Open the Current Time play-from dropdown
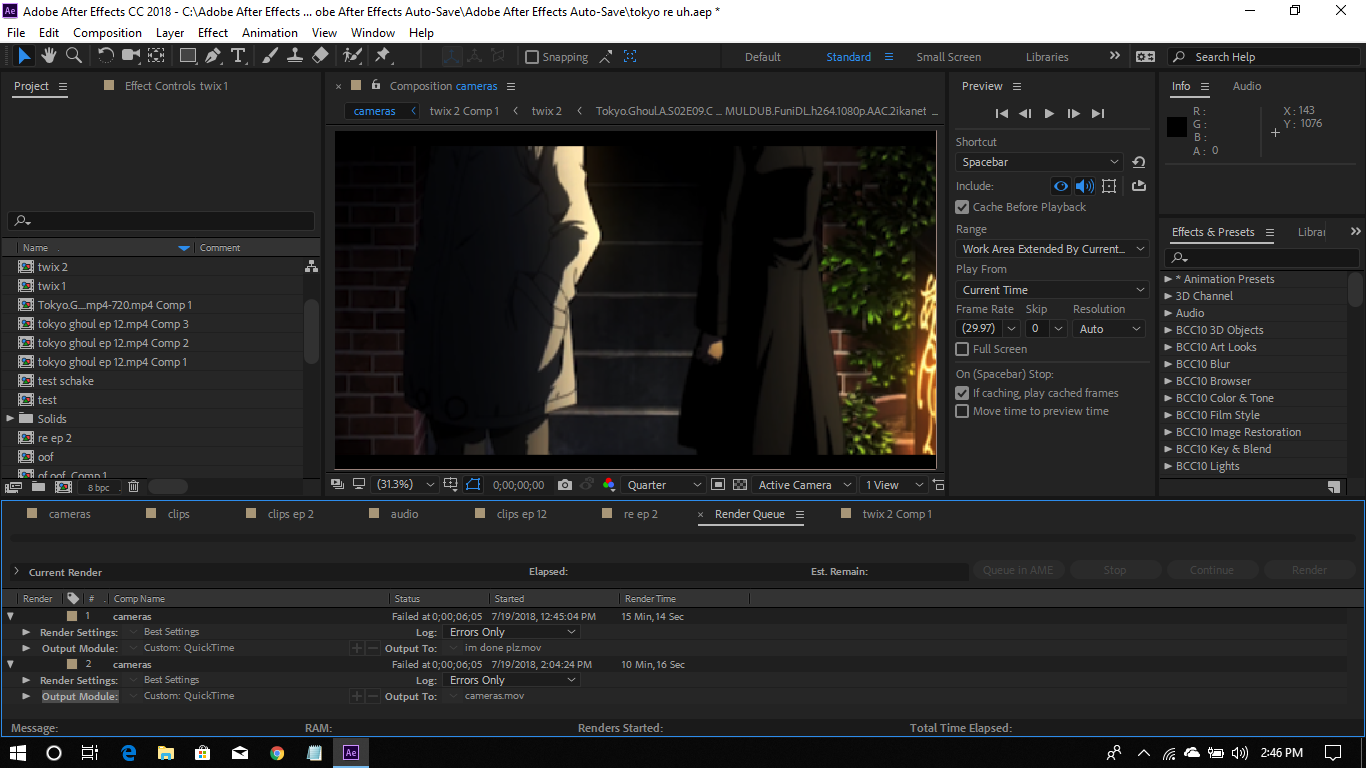This screenshot has width=1366, height=768. click(x=1052, y=290)
